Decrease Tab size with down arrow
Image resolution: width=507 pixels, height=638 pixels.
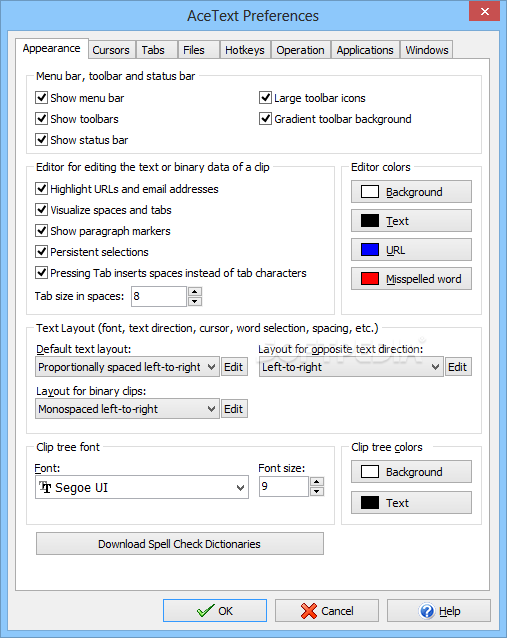(195, 302)
